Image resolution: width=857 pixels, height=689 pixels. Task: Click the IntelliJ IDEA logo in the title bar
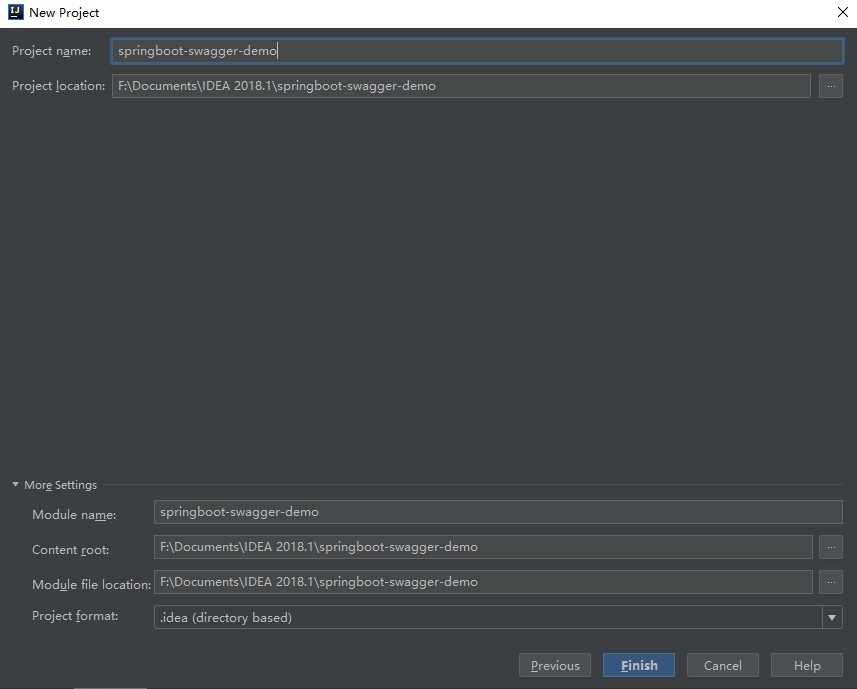coord(16,12)
